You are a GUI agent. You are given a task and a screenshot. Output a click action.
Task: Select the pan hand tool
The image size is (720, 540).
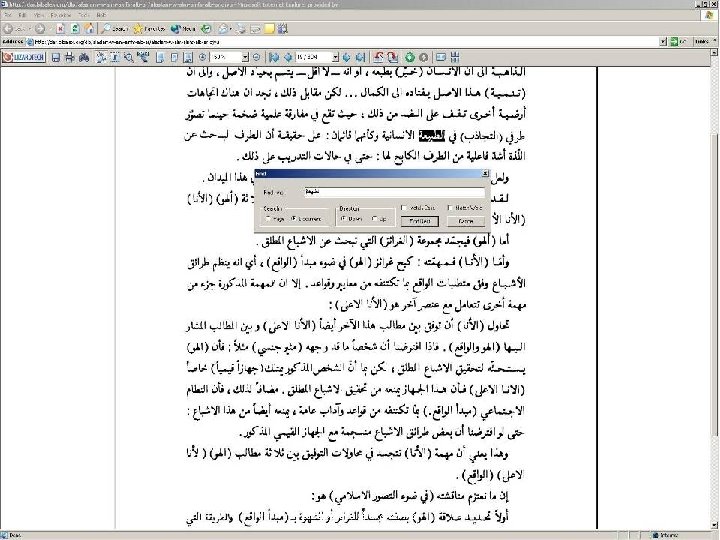point(101,57)
